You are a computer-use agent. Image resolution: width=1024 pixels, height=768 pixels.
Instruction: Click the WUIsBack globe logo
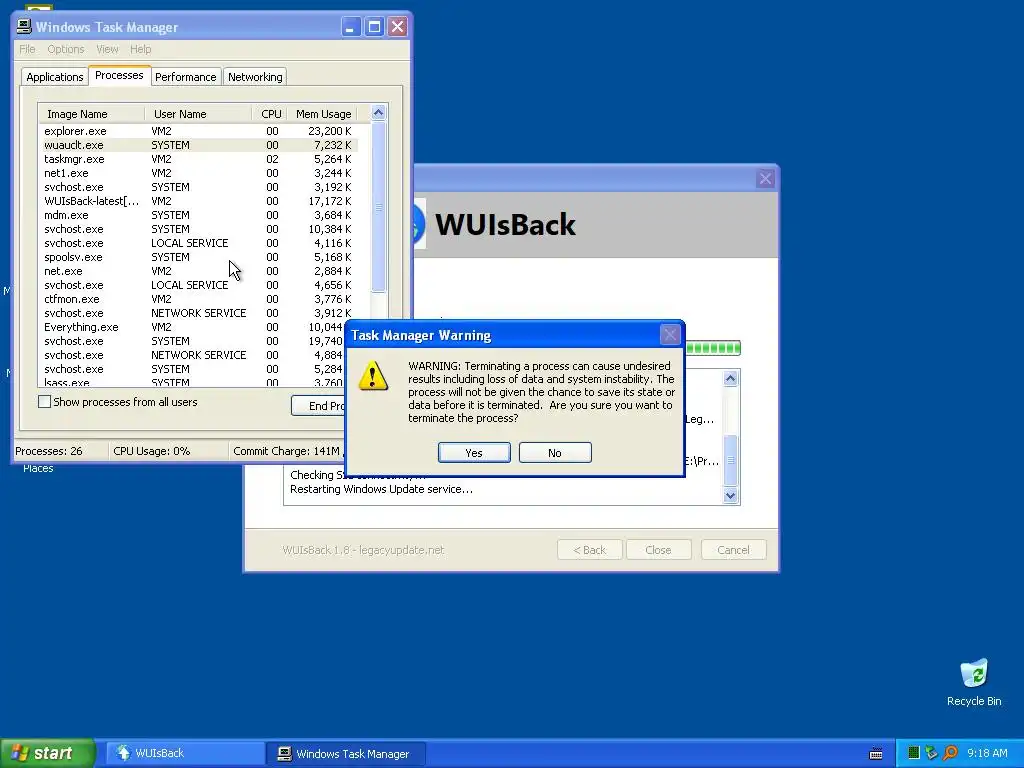coord(419,224)
